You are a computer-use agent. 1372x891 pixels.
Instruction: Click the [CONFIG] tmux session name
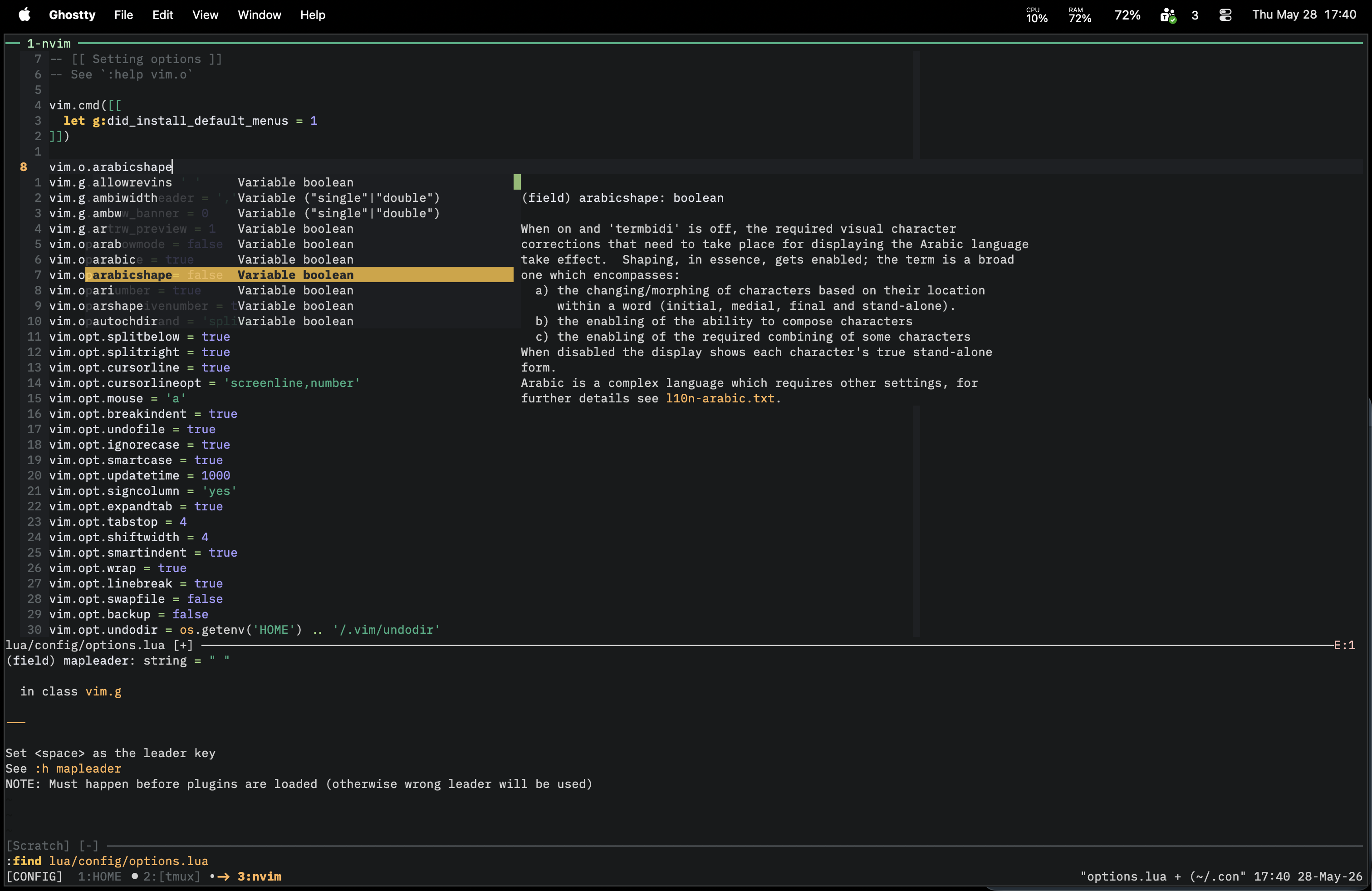pyautogui.click(x=34, y=876)
